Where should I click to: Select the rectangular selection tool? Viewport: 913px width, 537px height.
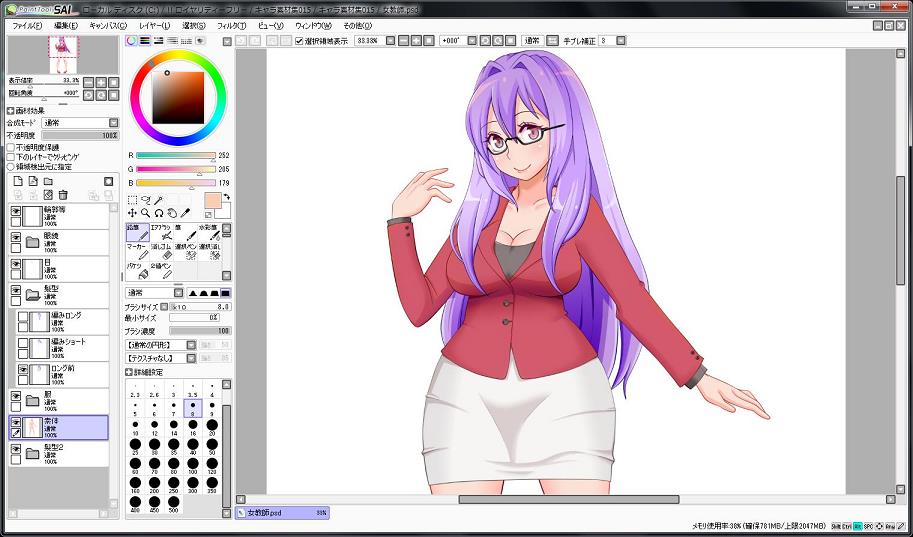pyautogui.click(x=132, y=200)
